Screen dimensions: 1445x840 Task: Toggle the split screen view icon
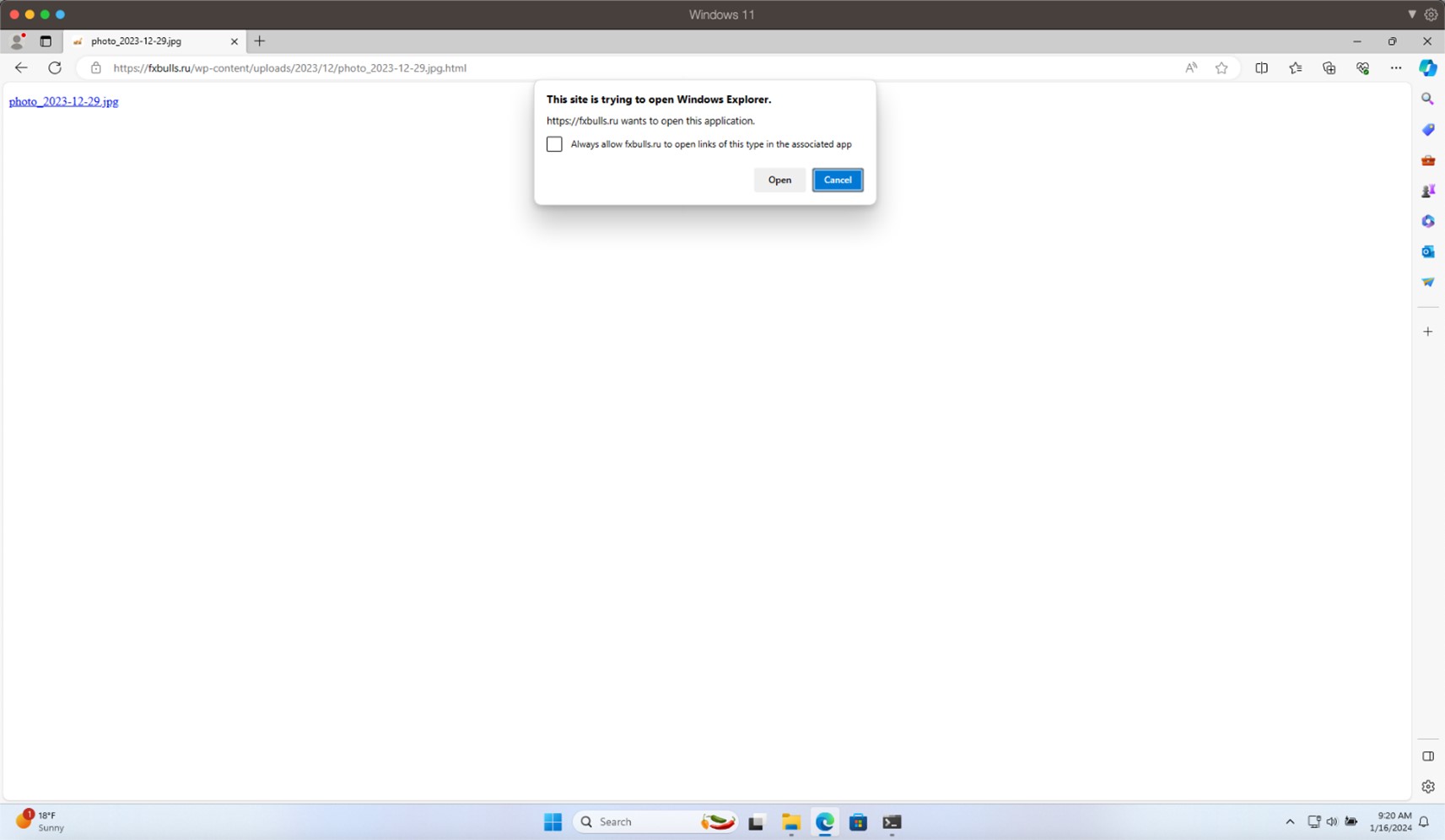pos(1261,67)
